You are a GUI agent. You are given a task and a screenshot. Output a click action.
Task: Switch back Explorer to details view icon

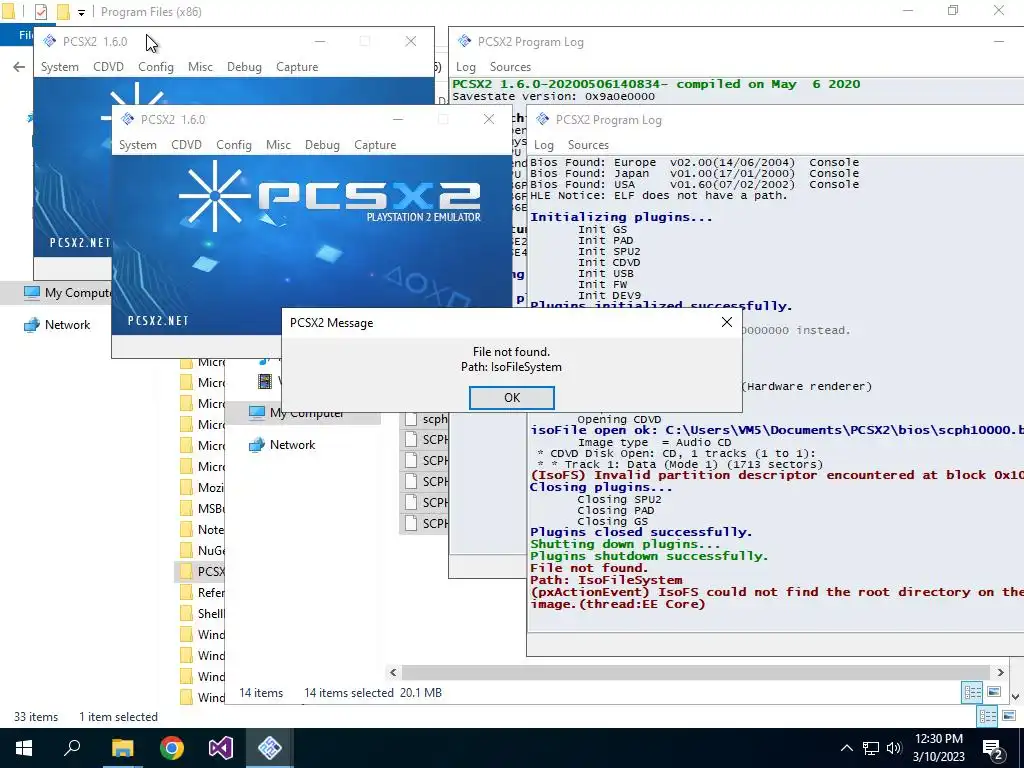(x=987, y=716)
